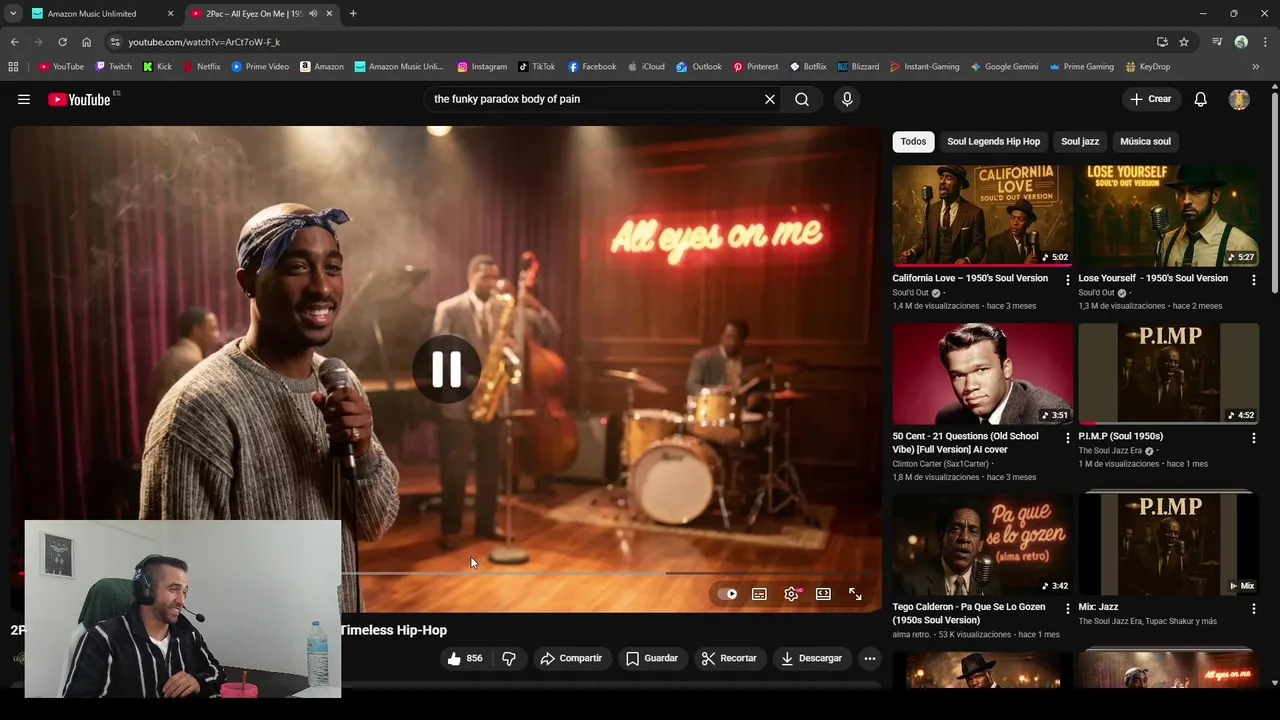Image resolution: width=1280 pixels, height=720 pixels.
Task: Click the browser home button
Action: (86, 42)
